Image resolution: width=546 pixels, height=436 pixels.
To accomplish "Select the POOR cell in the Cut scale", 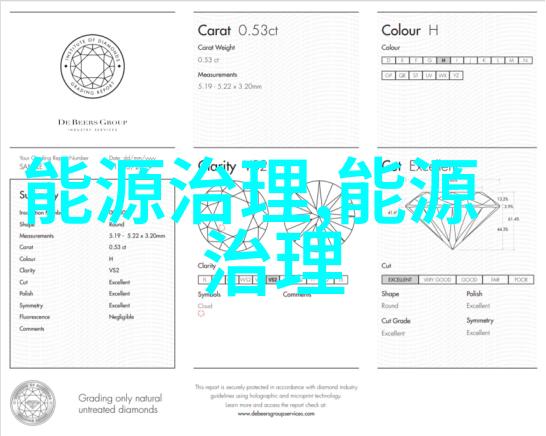I will click(x=521, y=280).
